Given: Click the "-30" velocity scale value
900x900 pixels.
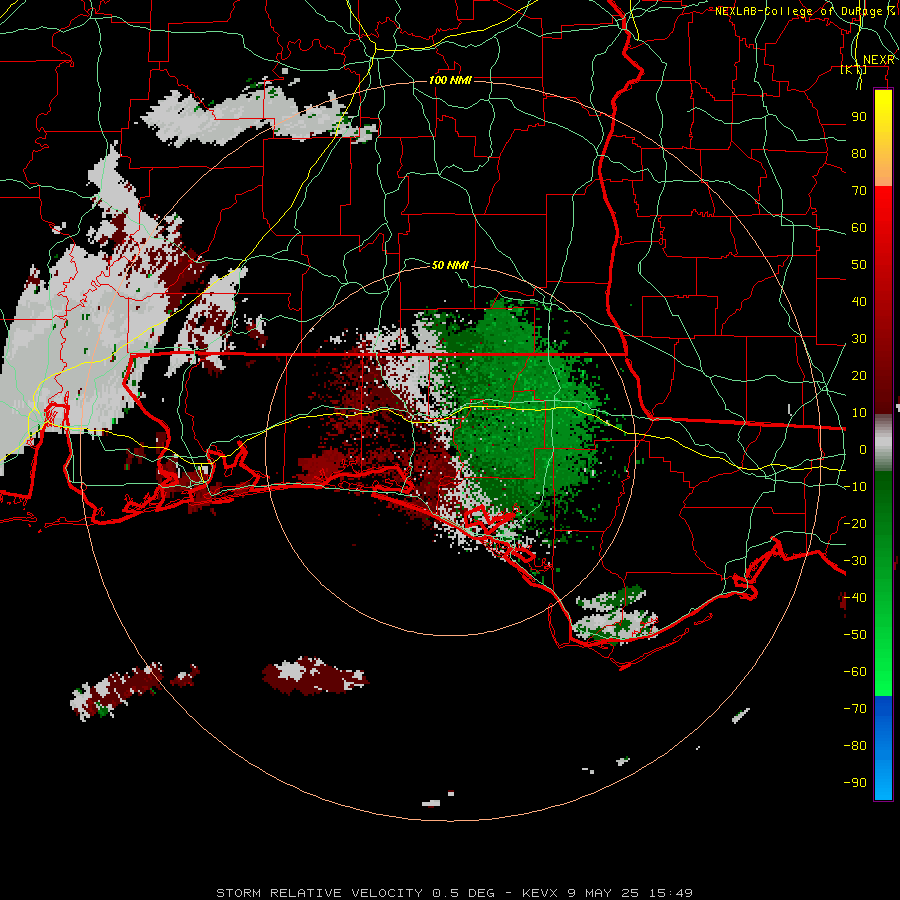Looking at the screenshot, I should point(855,561).
